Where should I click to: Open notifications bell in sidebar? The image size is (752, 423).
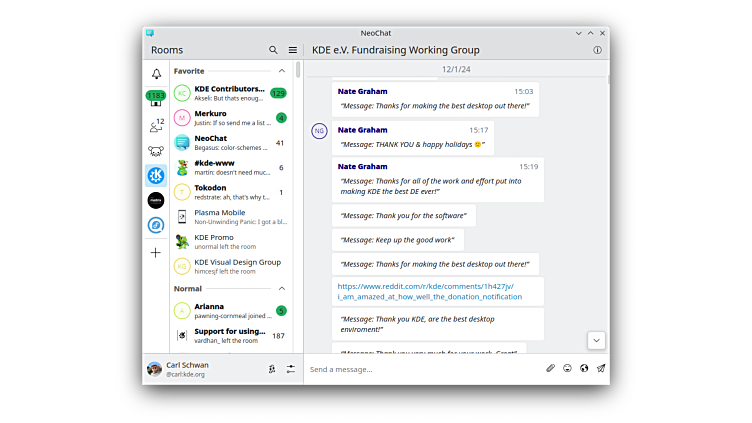156,74
